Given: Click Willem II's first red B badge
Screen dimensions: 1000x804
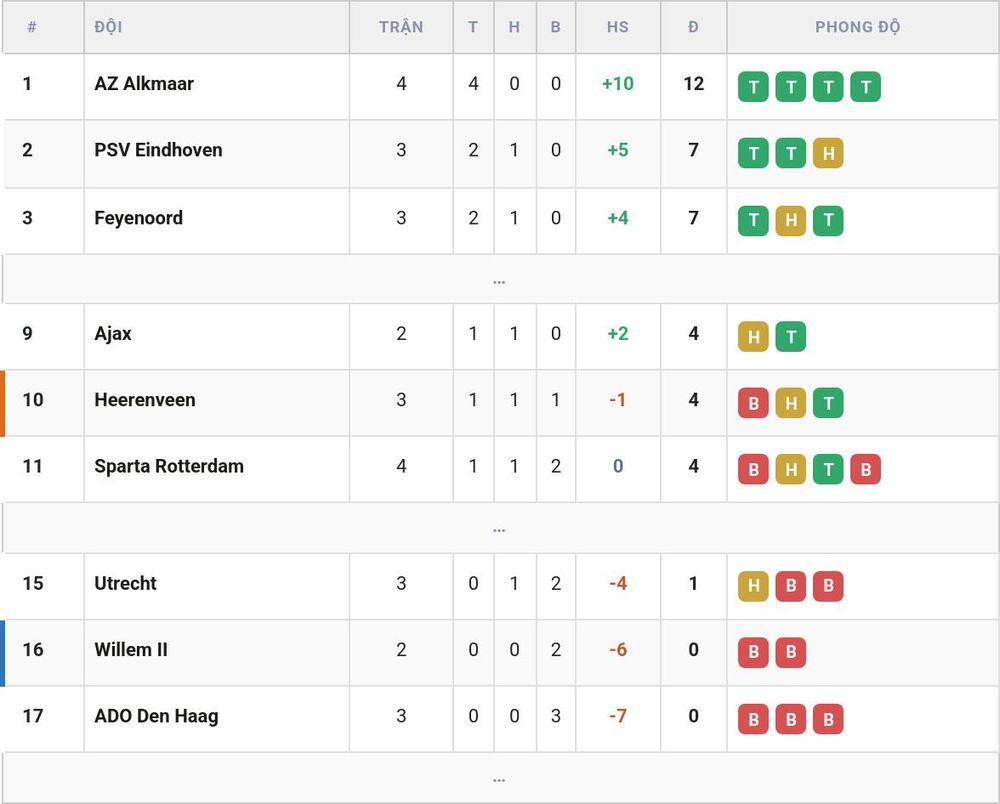Looking at the screenshot, I should coord(753,652).
